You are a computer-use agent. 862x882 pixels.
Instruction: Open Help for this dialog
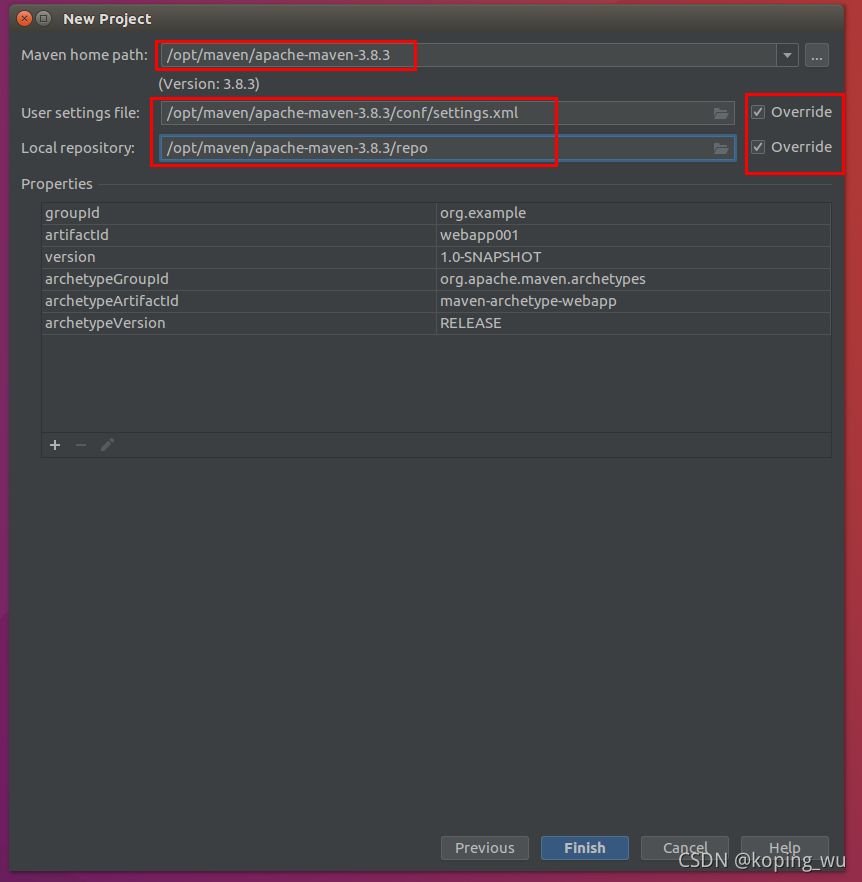tap(784, 848)
